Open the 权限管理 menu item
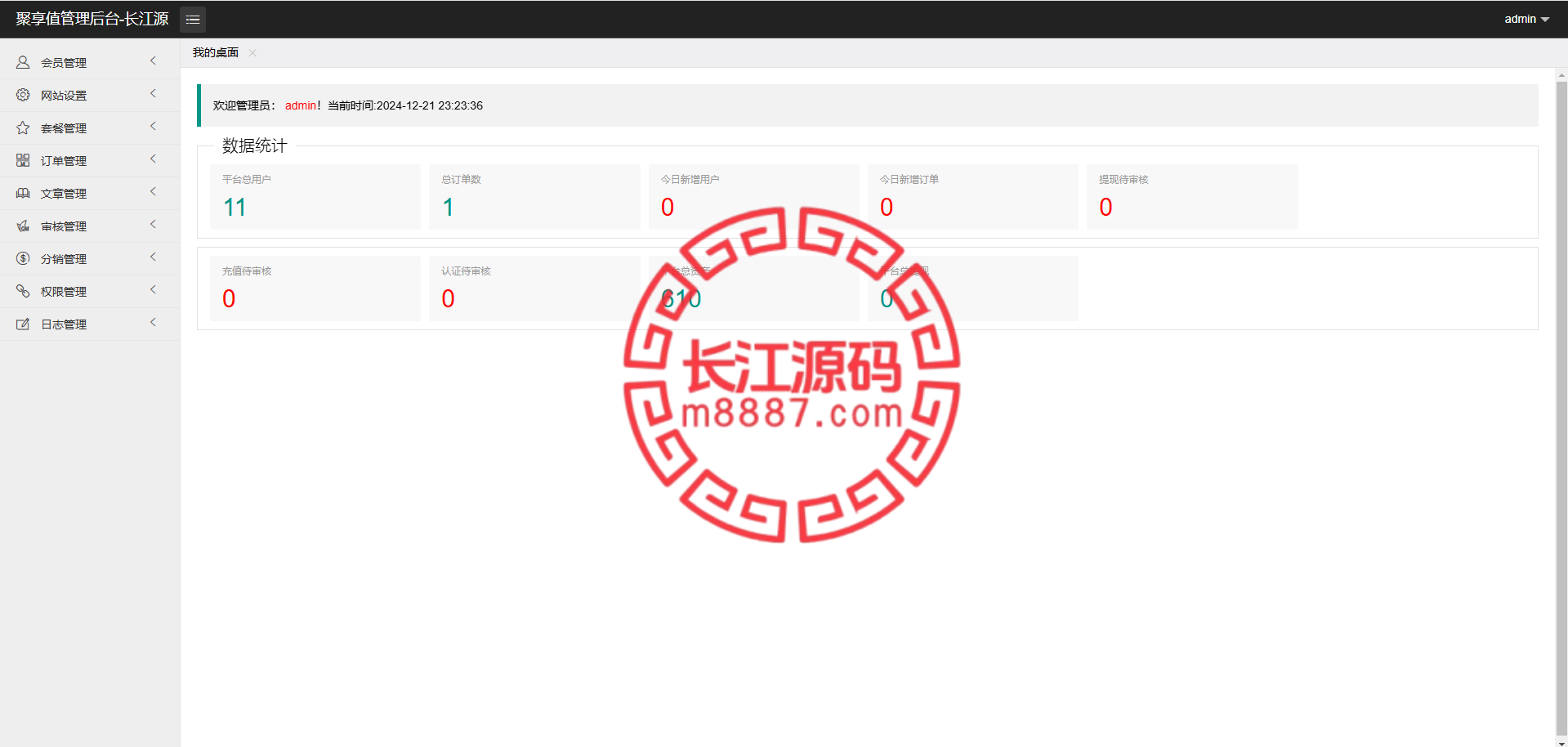 [90, 291]
